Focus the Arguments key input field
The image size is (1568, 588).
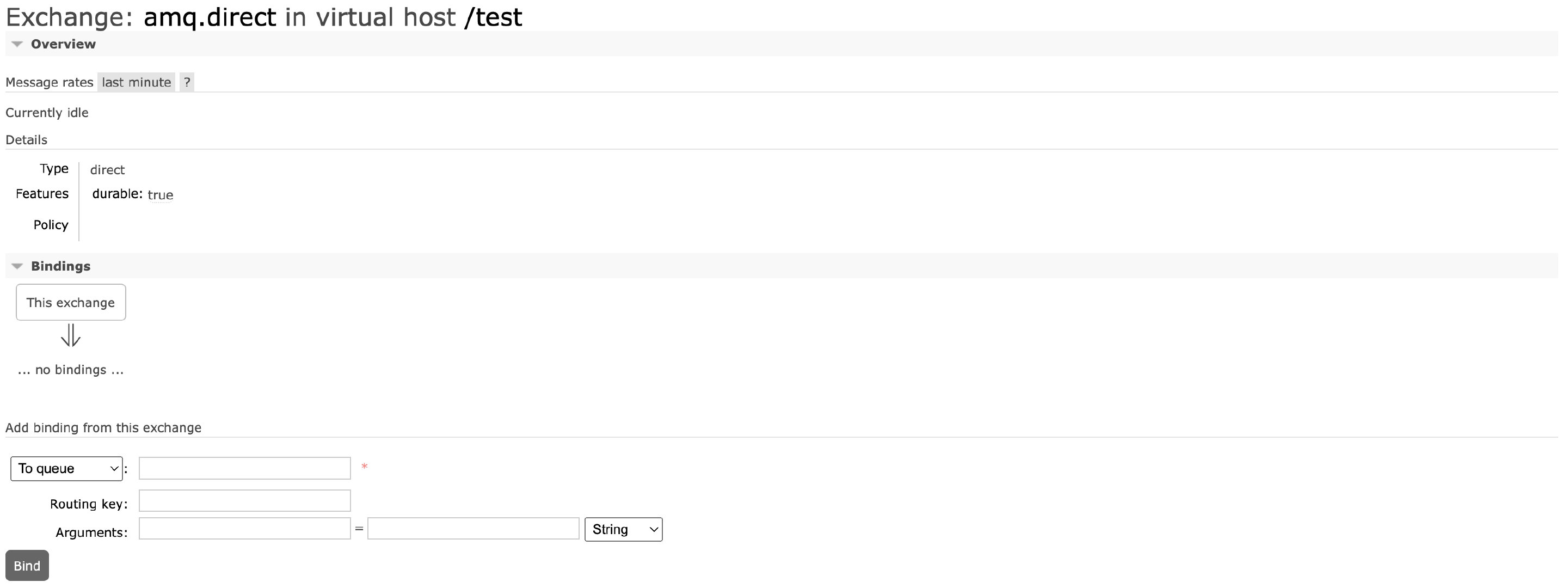coord(245,529)
